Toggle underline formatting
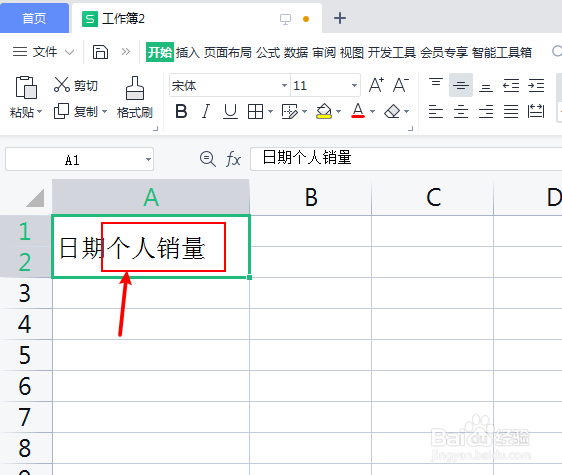Screen dimensions: 562x475 [x=230, y=111]
